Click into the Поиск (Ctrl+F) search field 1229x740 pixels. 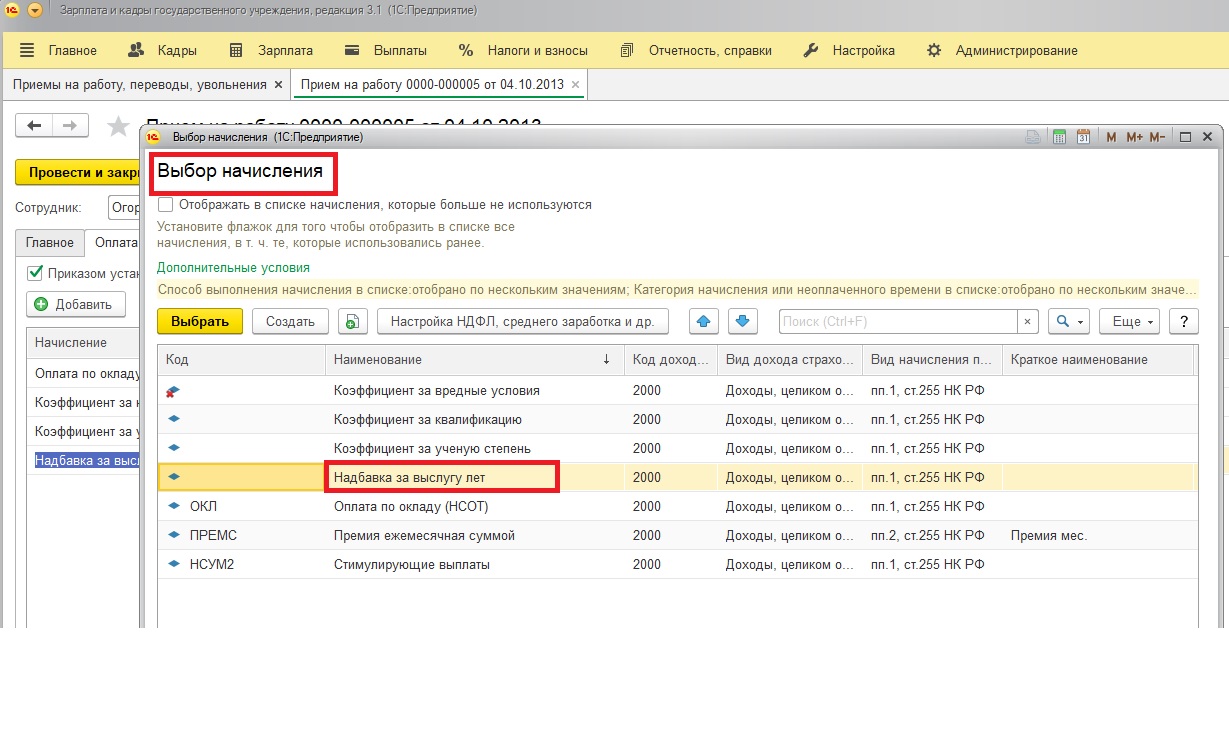click(899, 321)
